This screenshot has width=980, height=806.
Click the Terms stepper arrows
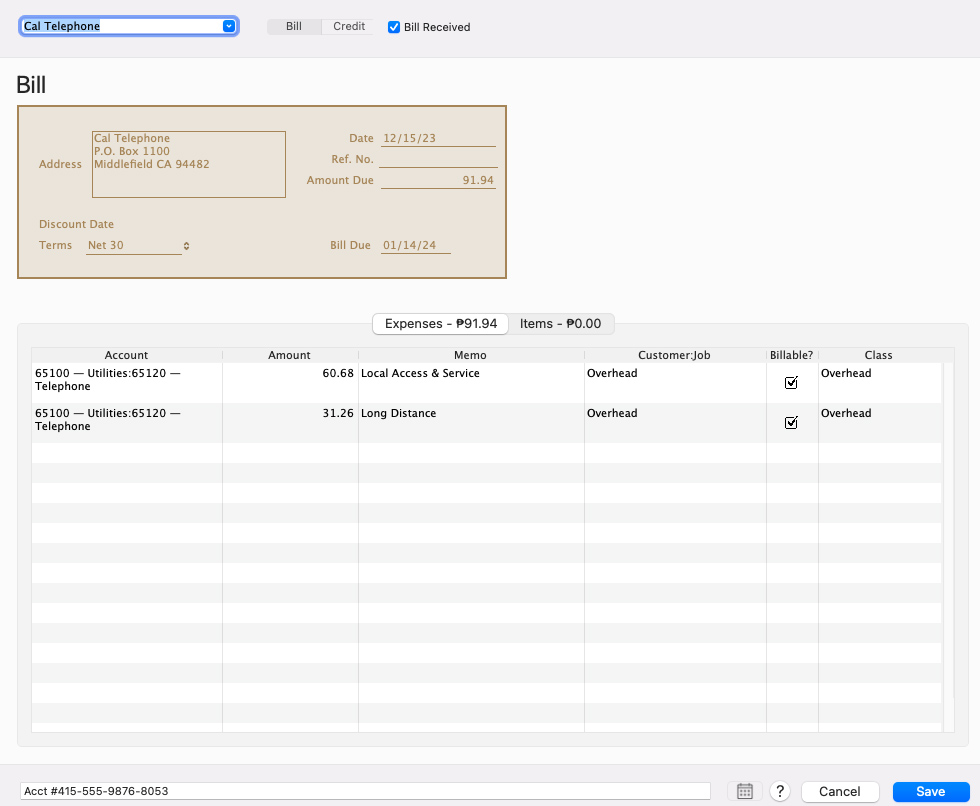click(x=186, y=245)
